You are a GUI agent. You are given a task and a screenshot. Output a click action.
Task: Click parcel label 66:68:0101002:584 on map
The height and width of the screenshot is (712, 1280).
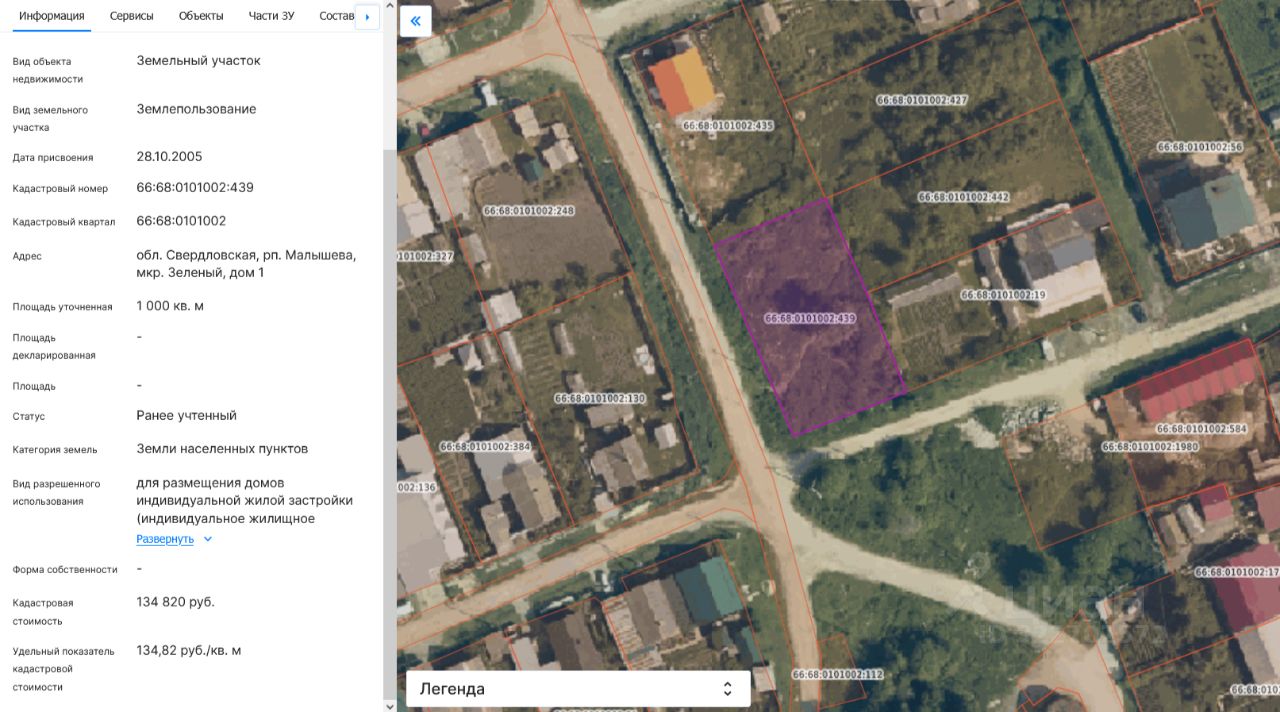[1202, 429]
